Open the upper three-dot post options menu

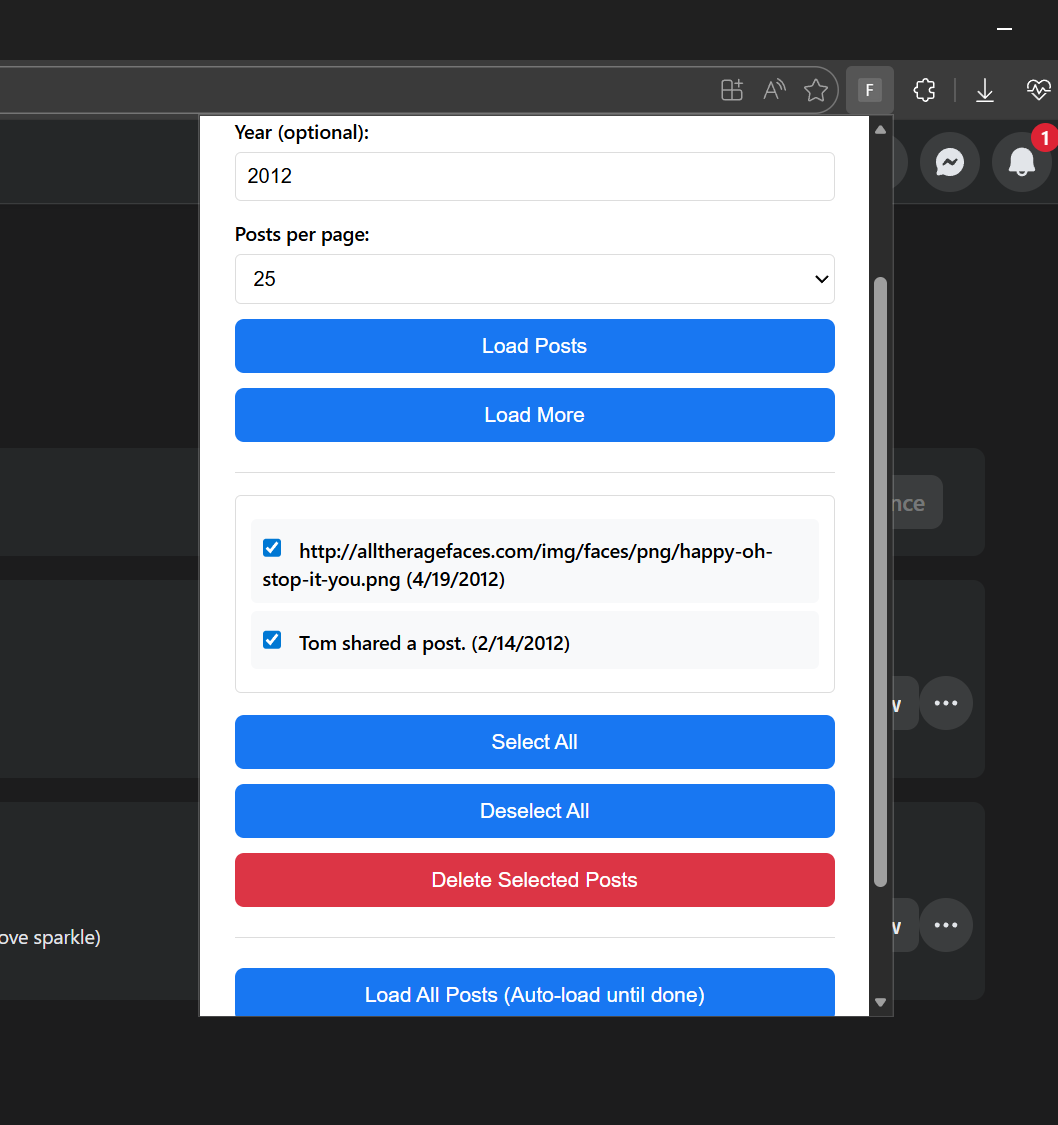pos(946,703)
